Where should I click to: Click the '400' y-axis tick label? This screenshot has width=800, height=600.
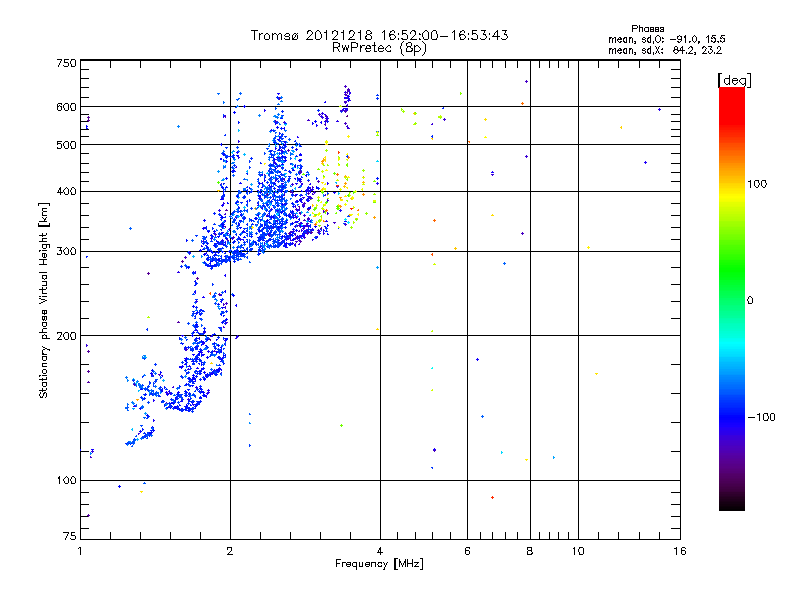pyautogui.click(x=66, y=191)
